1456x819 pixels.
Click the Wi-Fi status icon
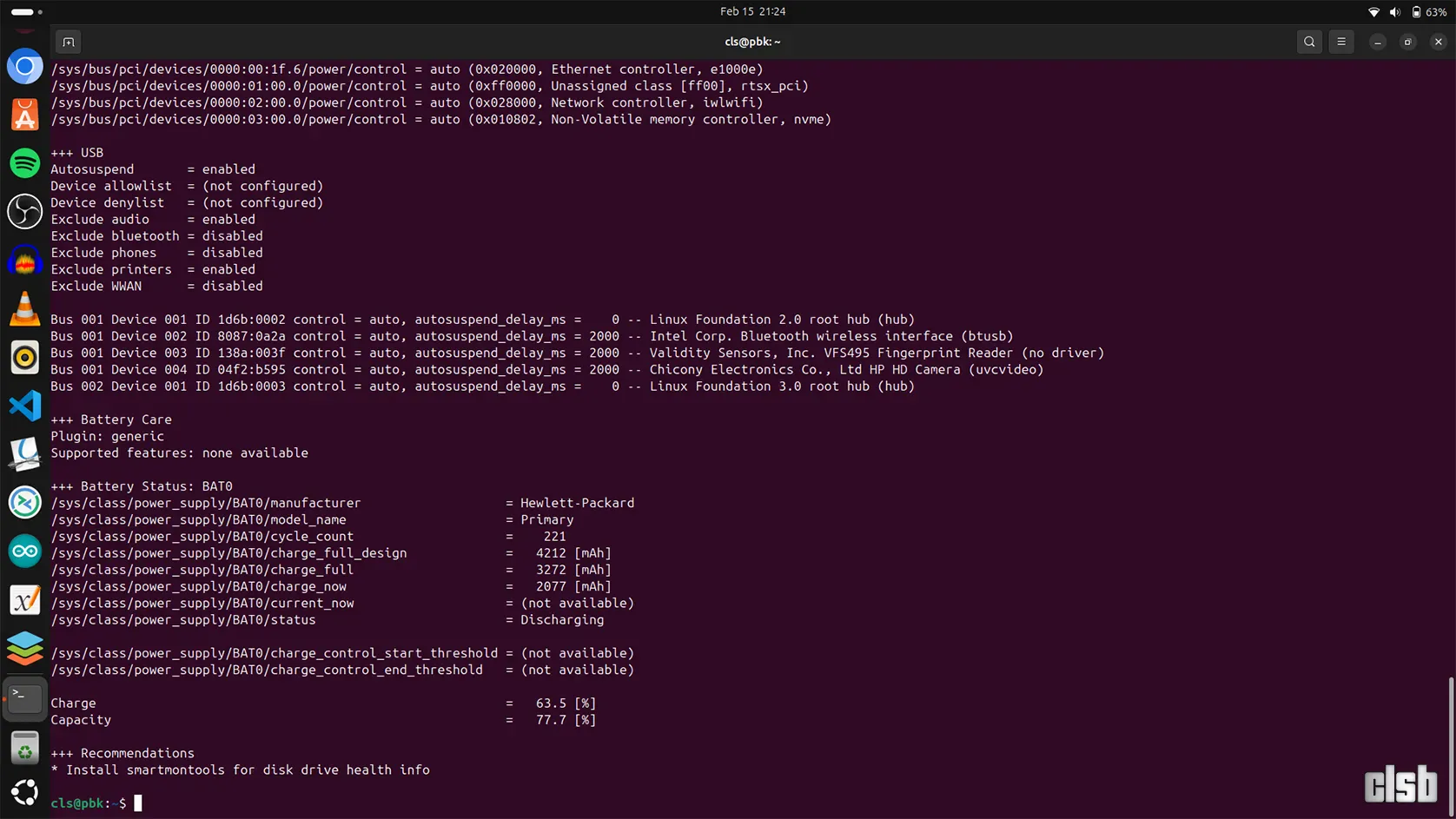[x=1373, y=12]
